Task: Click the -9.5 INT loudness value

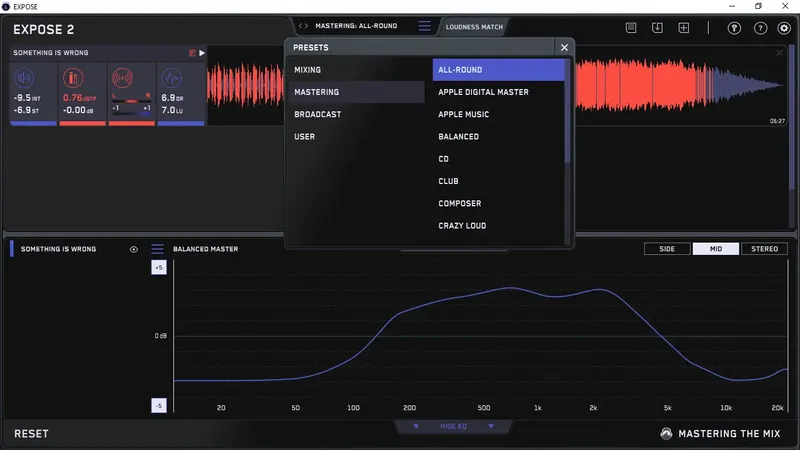Action: (27, 97)
